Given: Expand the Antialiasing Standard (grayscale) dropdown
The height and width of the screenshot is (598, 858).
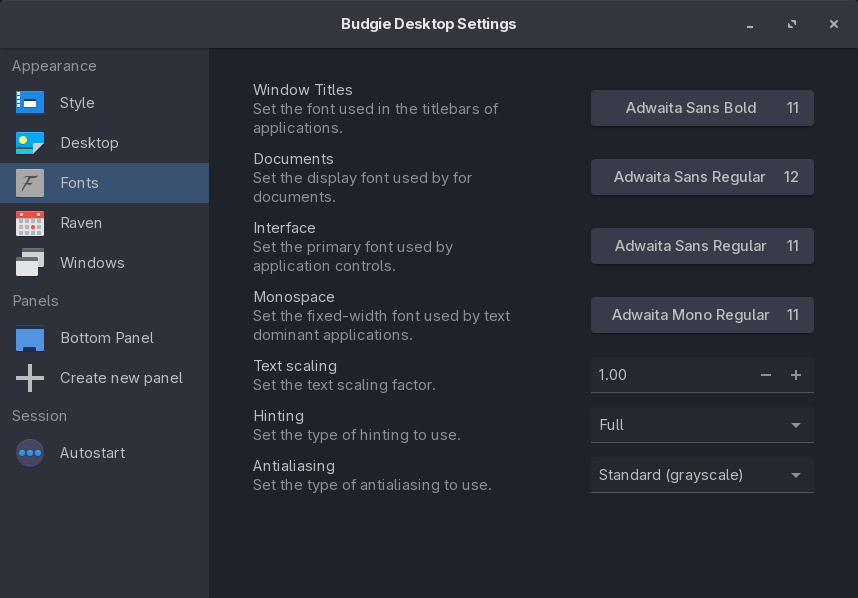Looking at the screenshot, I should click(x=701, y=475).
